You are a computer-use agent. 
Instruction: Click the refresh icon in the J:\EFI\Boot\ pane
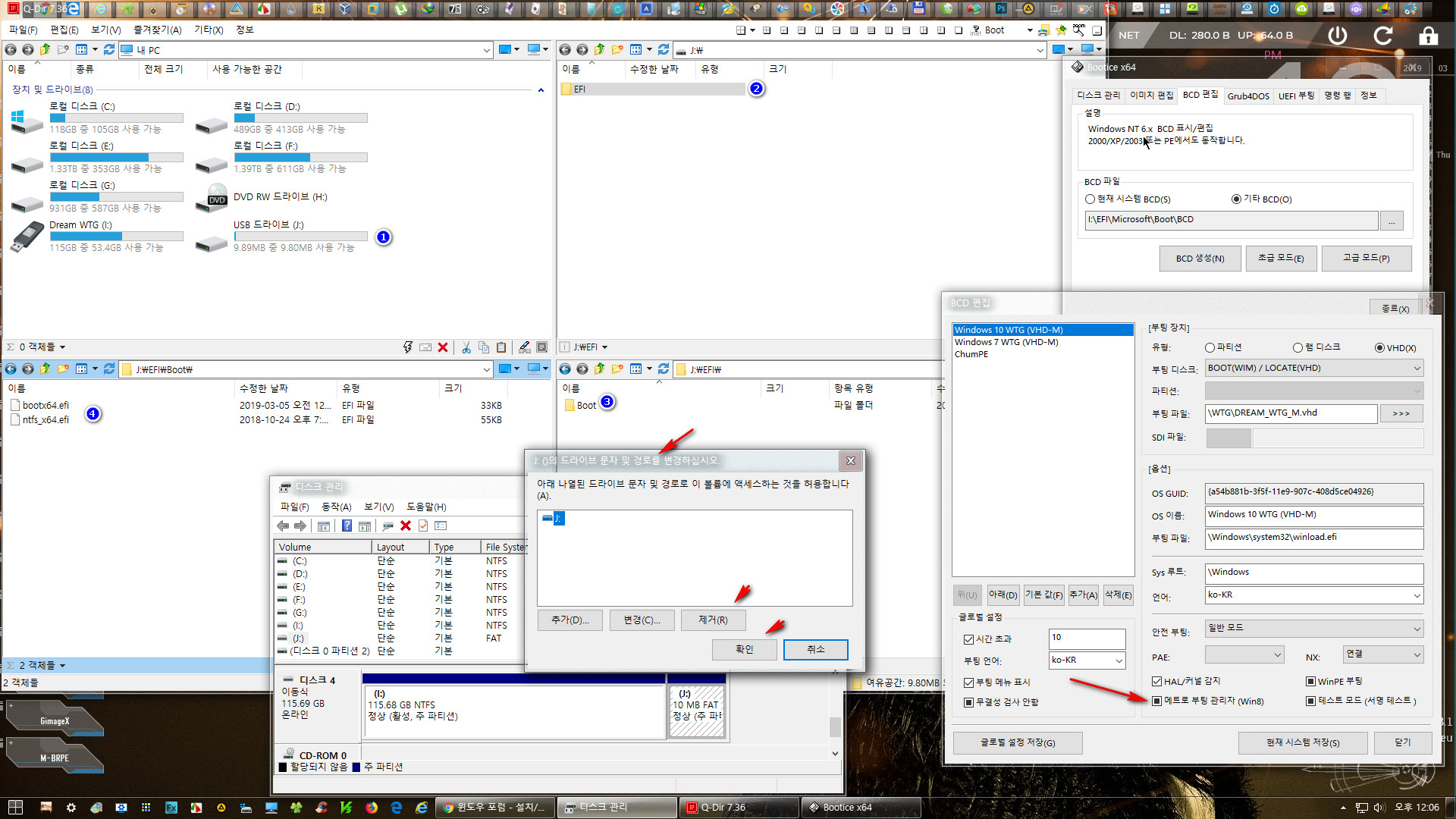(109, 369)
